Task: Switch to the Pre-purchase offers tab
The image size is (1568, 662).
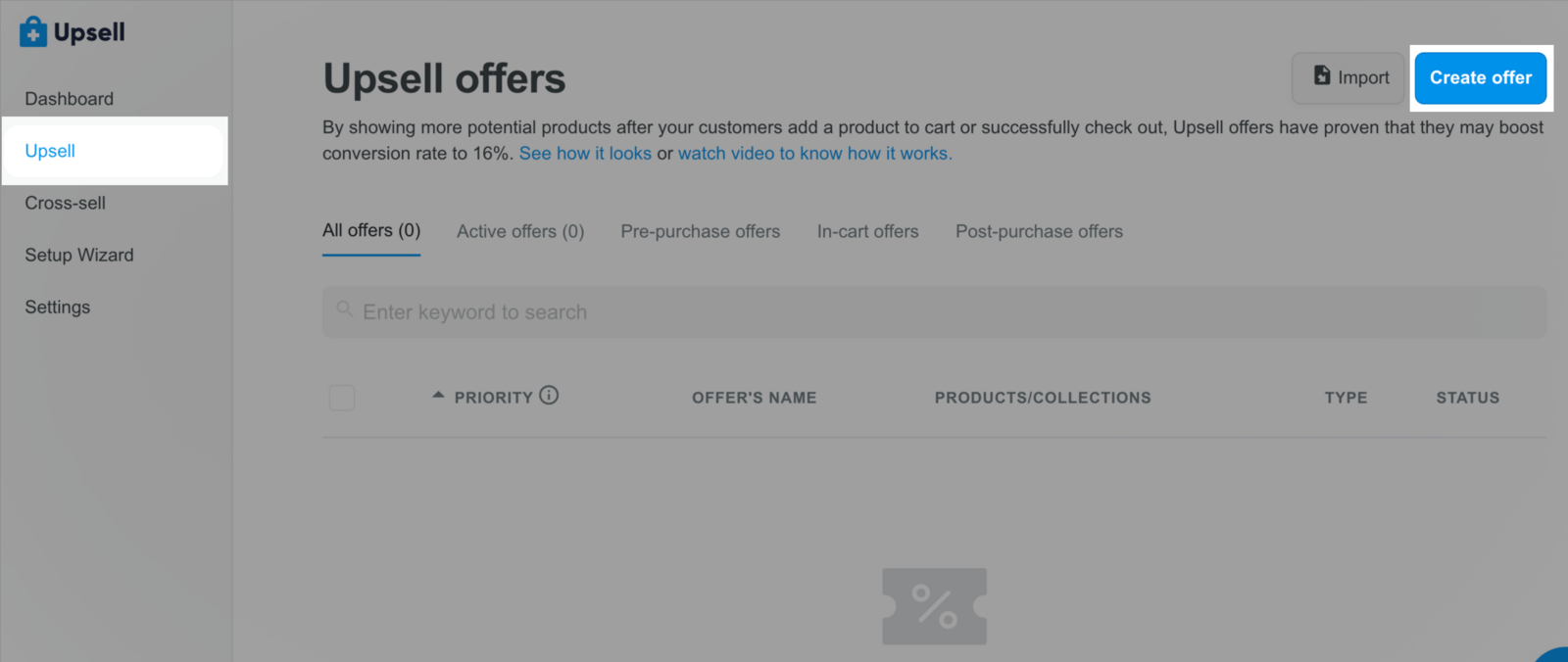Action: (x=700, y=231)
